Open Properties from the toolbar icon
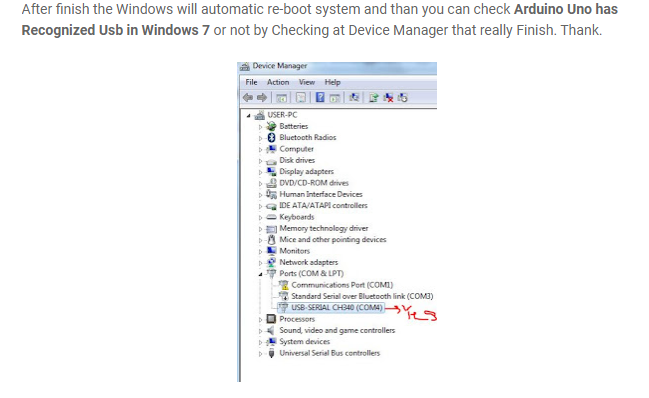 (301, 98)
